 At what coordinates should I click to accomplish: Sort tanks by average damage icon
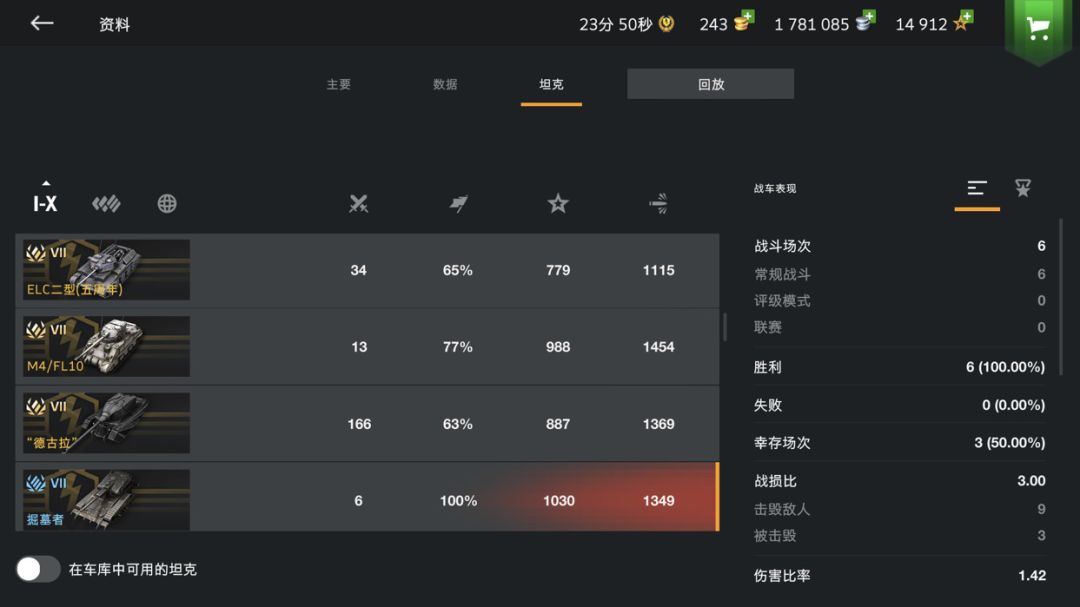point(658,204)
